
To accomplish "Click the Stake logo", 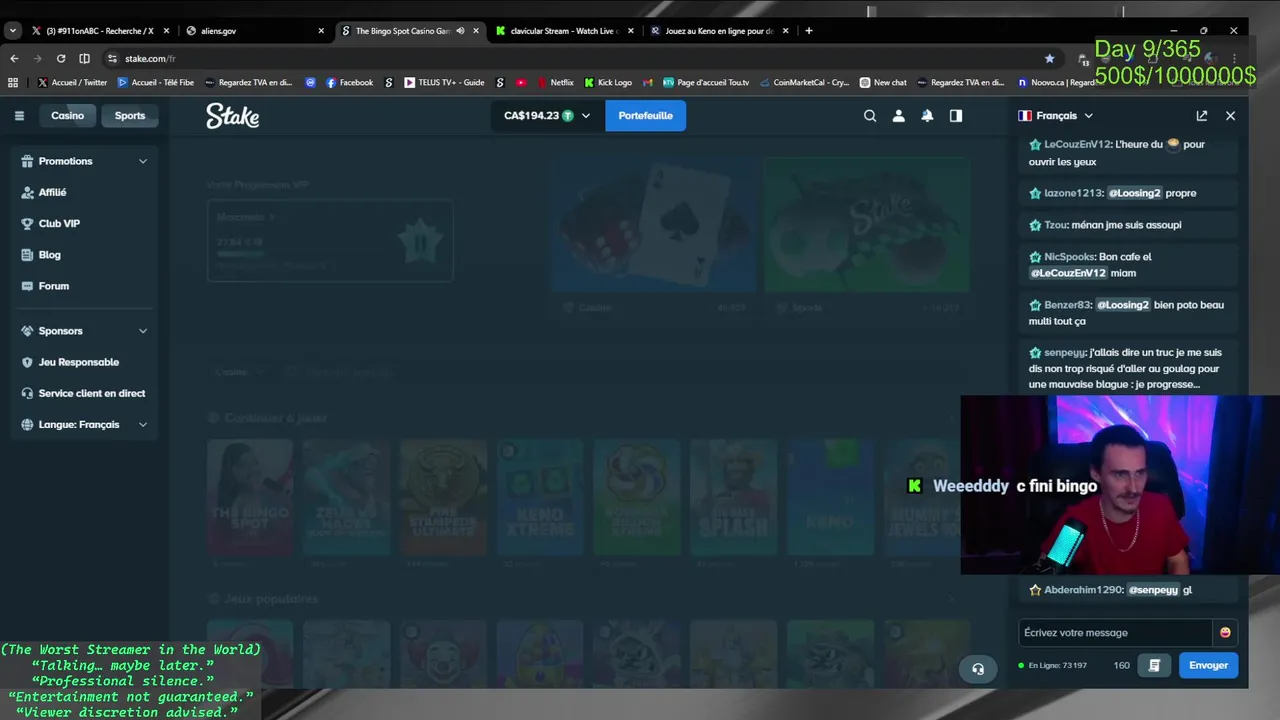I will pyautogui.click(x=233, y=116).
